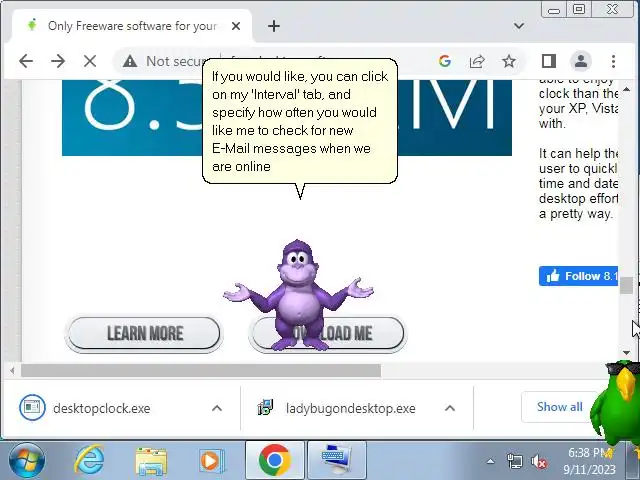The width and height of the screenshot is (640, 480).
Task: Open the Windows Start menu
Action: (27, 460)
